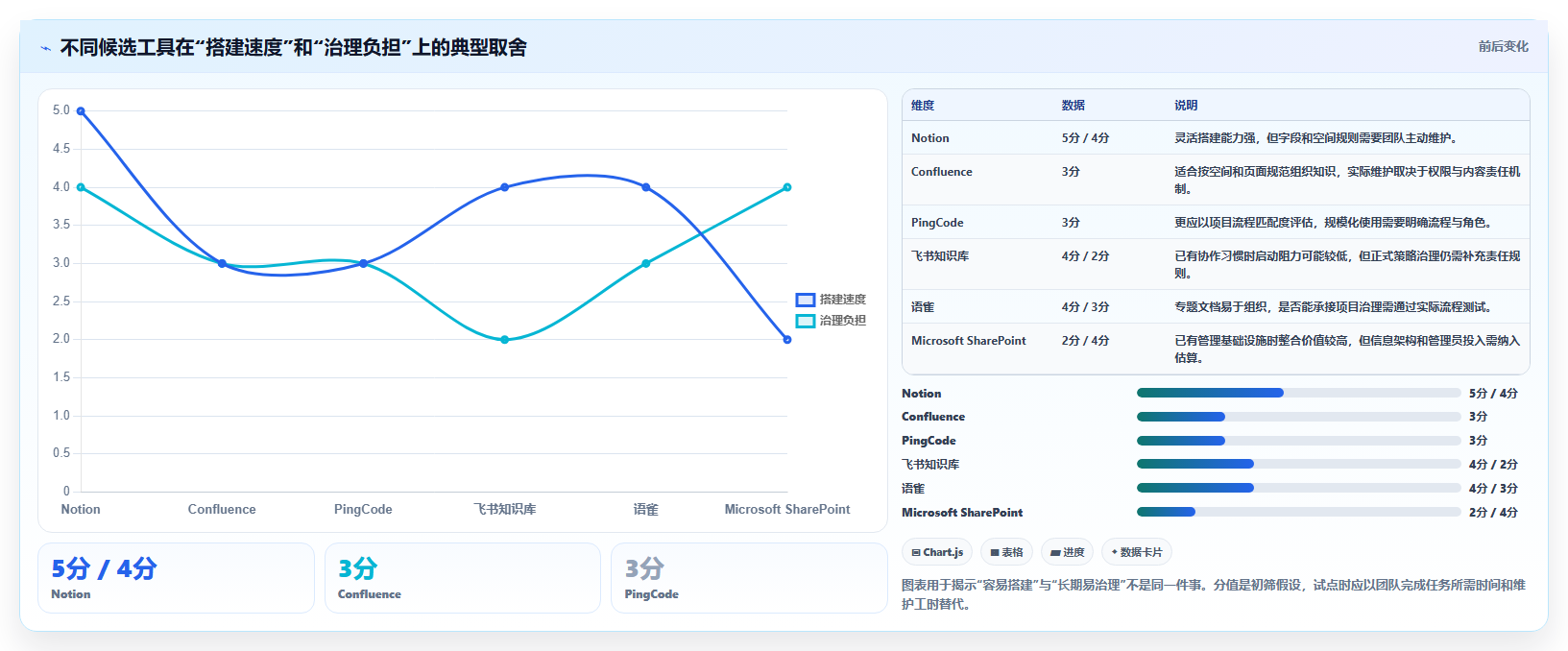Toggle the 搭建速度 legend swatch

[806, 300]
